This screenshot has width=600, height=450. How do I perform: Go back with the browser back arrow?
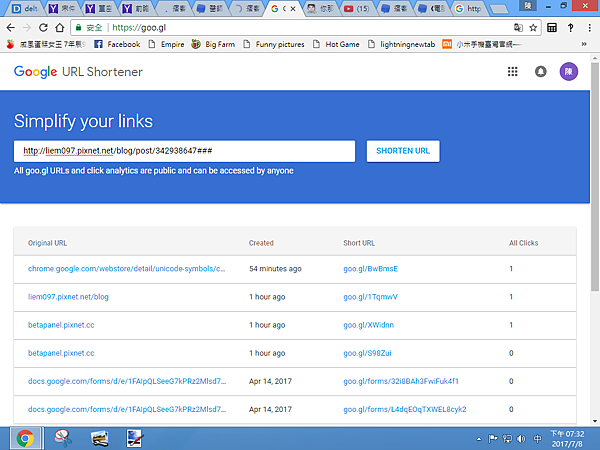pos(11,28)
